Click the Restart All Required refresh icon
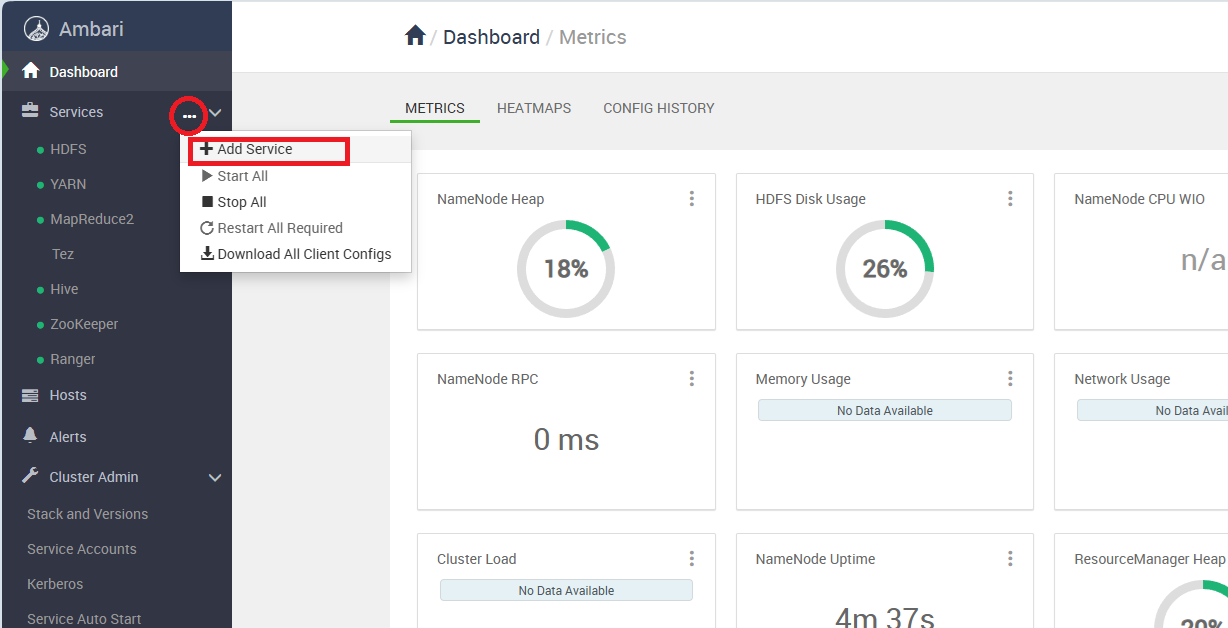1228x628 pixels. [x=207, y=228]
